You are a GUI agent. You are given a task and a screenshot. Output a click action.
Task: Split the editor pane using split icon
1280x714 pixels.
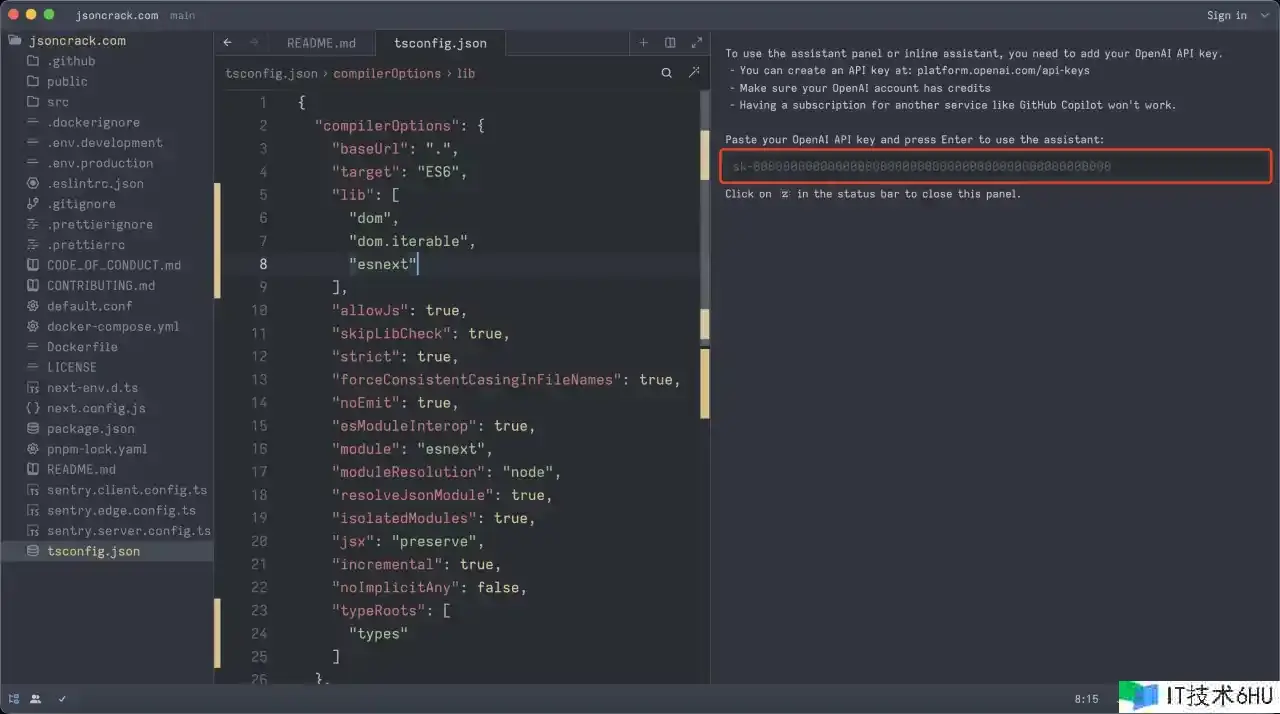tap(670, 43)
